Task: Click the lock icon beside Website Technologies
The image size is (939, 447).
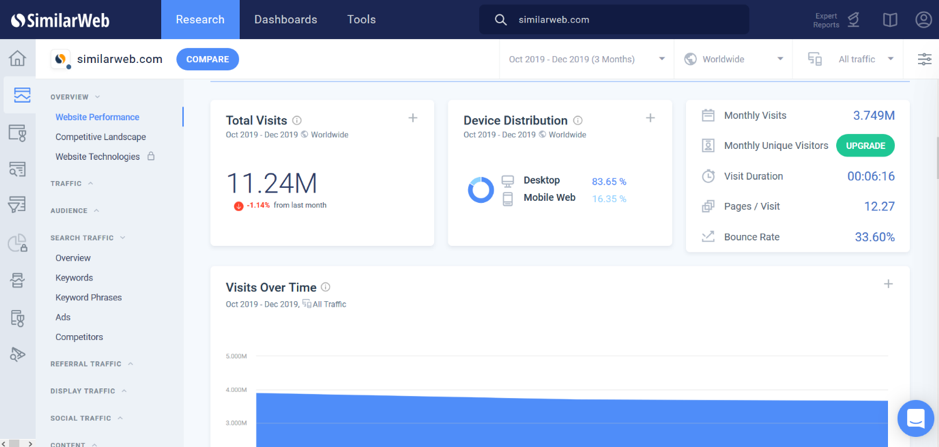Action: [151, 156]
